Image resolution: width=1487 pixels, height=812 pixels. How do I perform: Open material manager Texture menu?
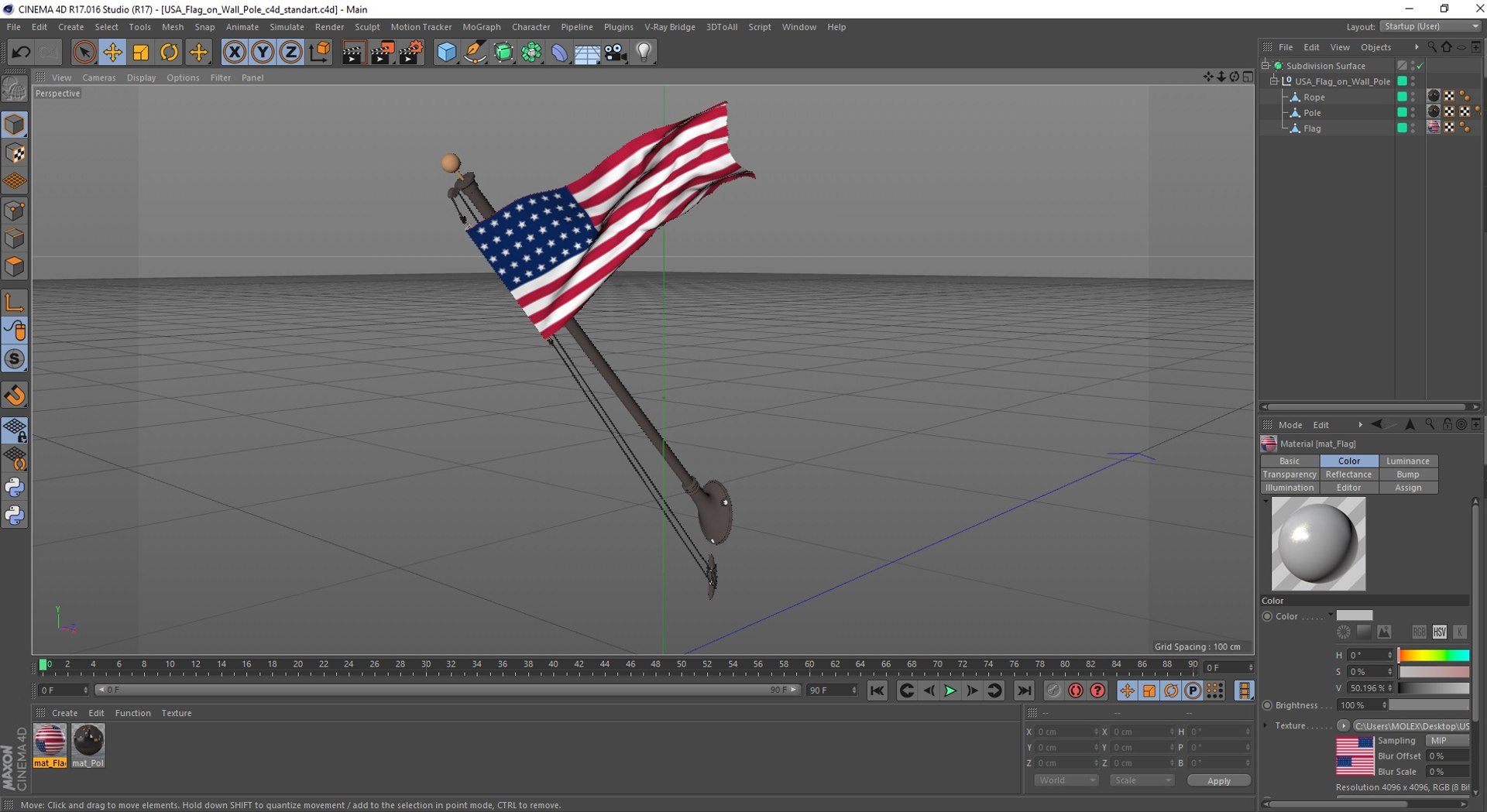[177, 713]
